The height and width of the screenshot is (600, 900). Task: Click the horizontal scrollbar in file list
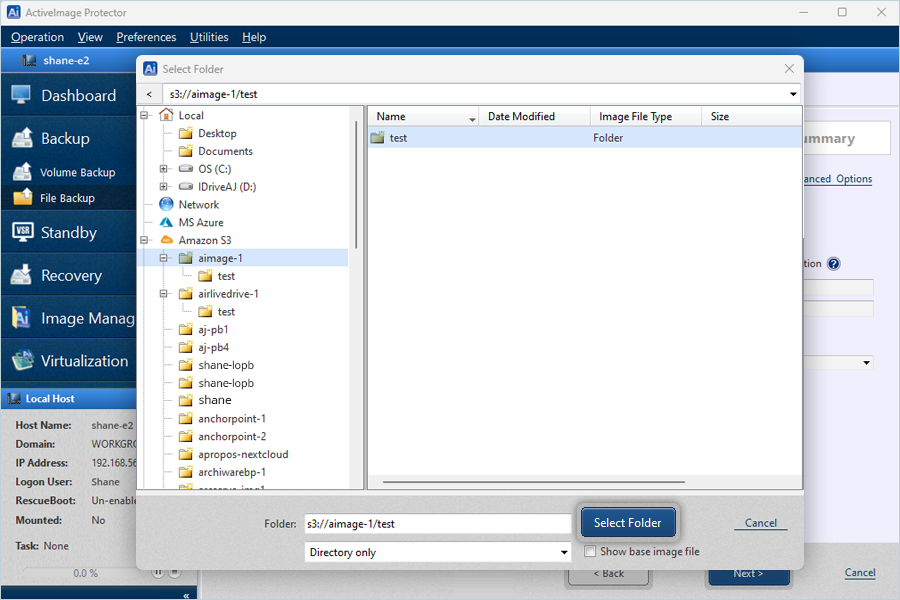click(534, 482)
